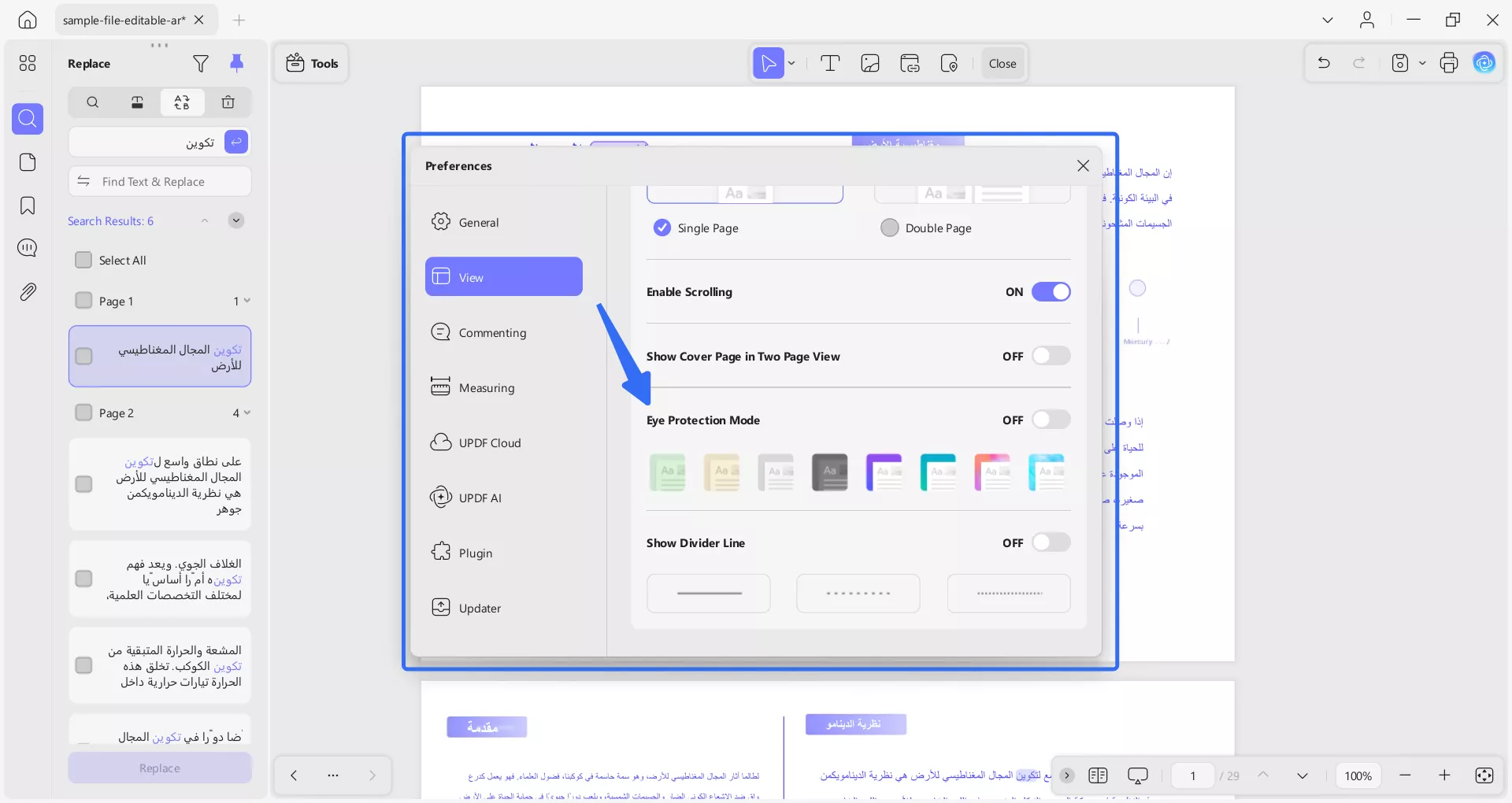
Task: Collapse the Page 1 results chevron
Action: pos(247,301)
